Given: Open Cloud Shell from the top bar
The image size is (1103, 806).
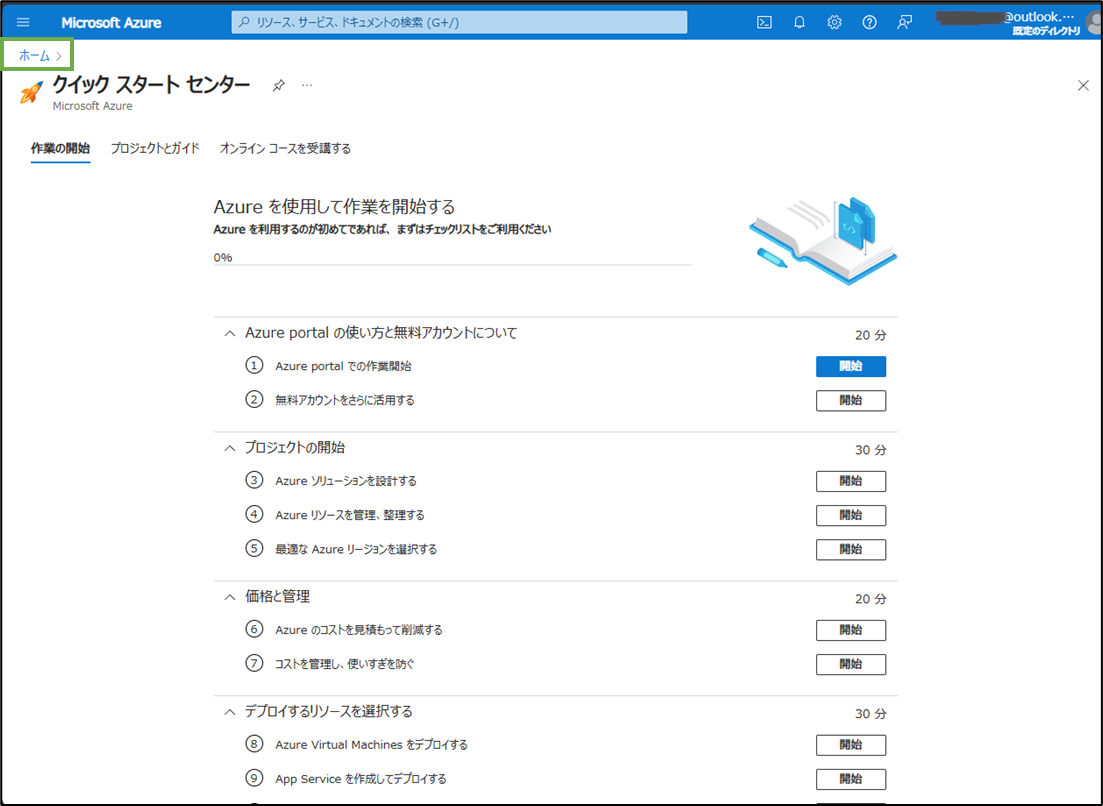Looking at the screenshot, I should 764,23.
